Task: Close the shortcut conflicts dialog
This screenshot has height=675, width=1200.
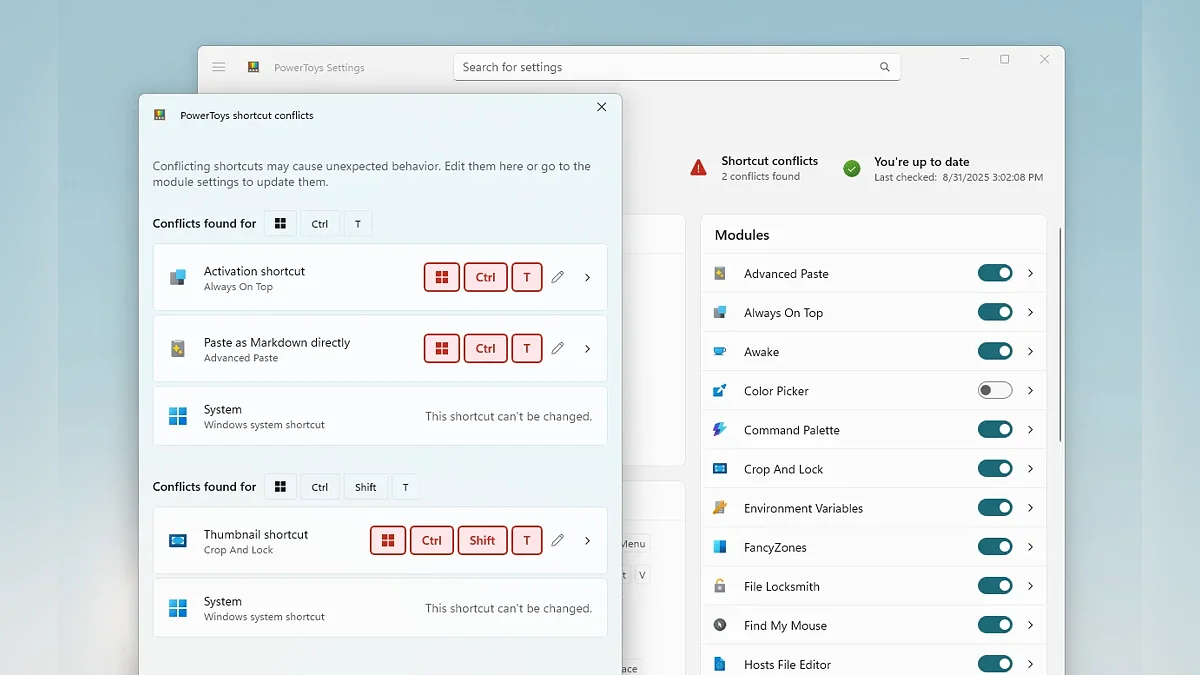Action: (x=601, y=107)
